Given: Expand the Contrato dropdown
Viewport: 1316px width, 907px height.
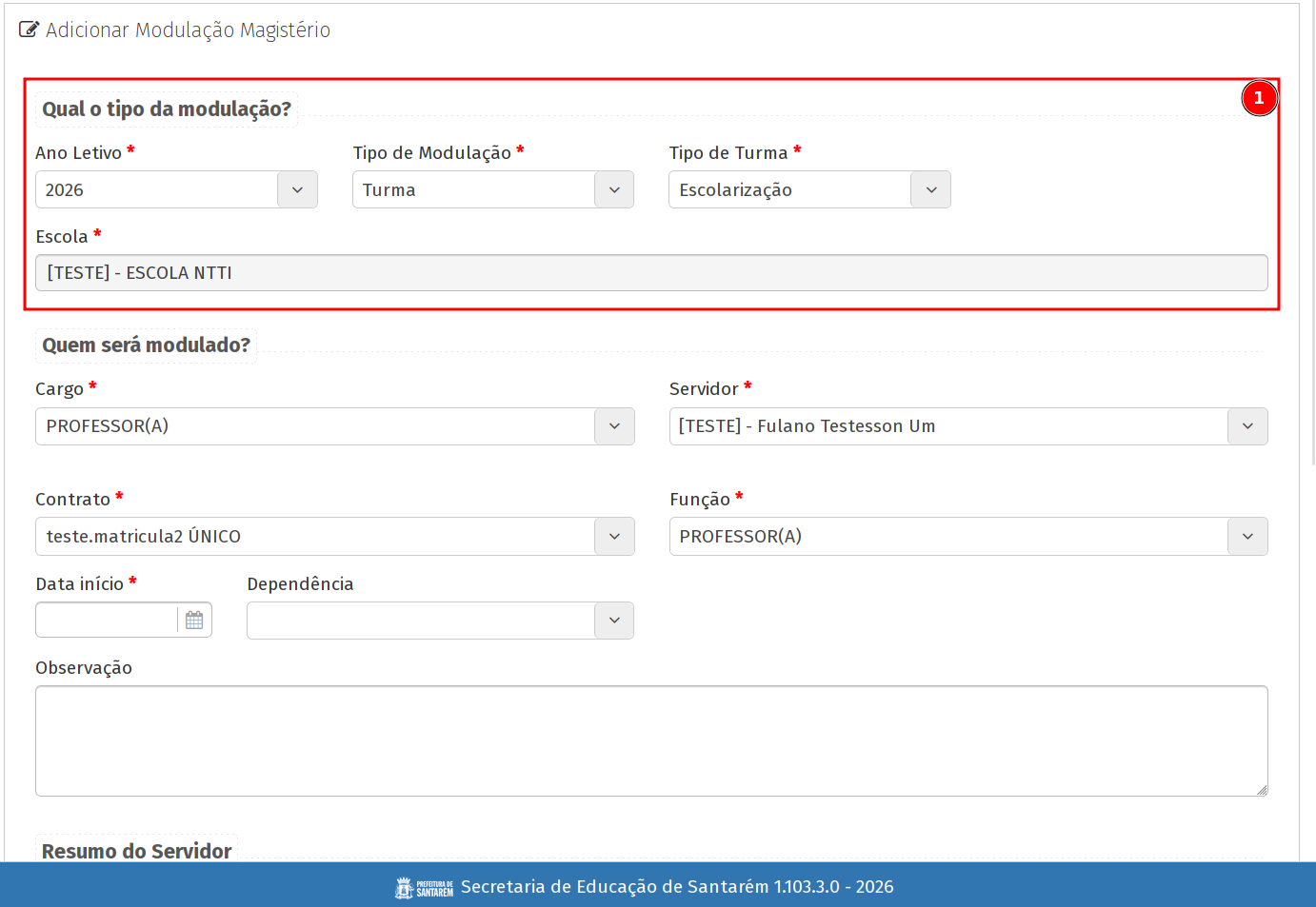Looking at the screenshot, I should (x=614, y=537).
